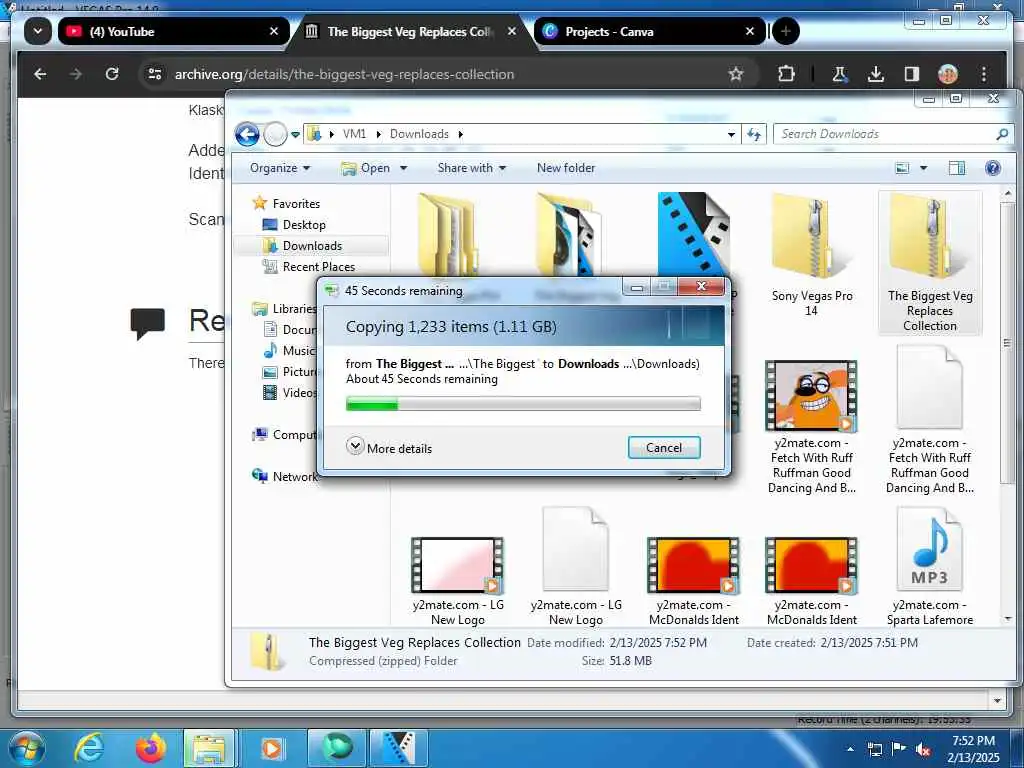Change the view icon in Explorer toolbar
The width and height of the screenshot is (1024, 768).
pyautogui.click(x=902, y=168)
